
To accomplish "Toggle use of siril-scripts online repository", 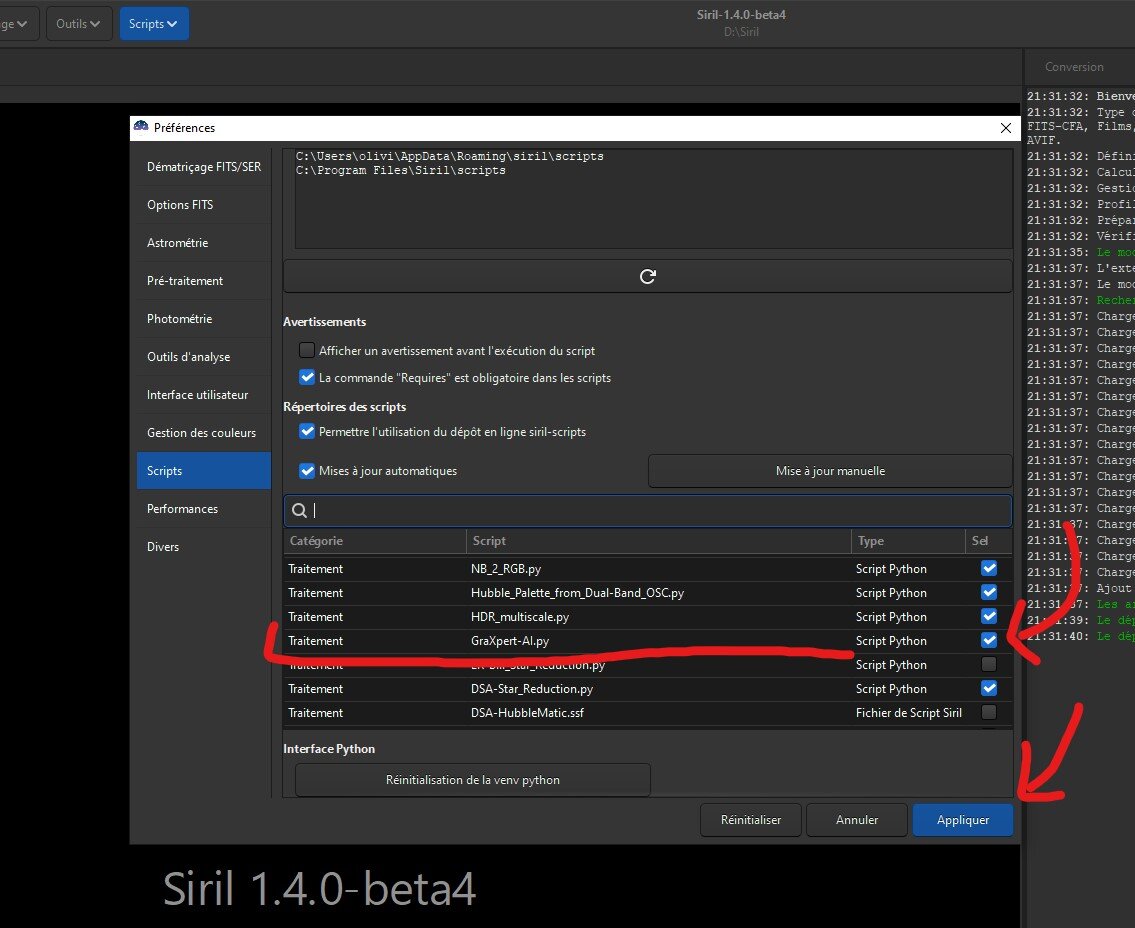I will (x=307, y=431).
